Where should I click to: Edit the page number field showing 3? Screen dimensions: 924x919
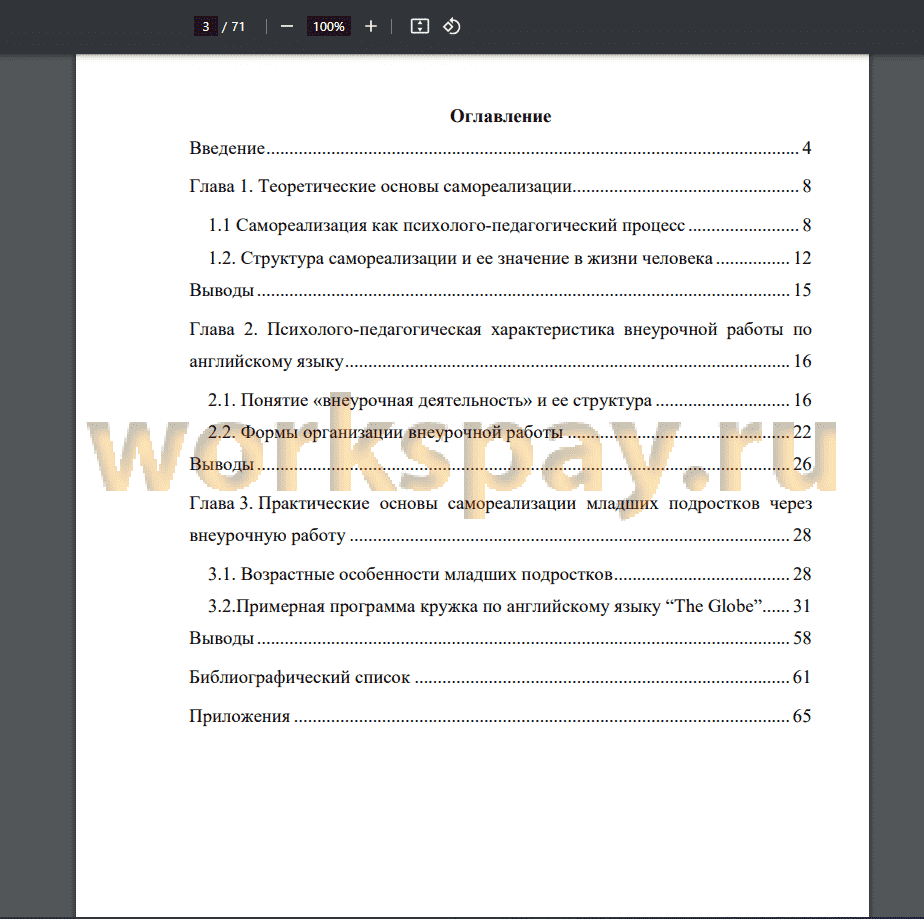206,27
